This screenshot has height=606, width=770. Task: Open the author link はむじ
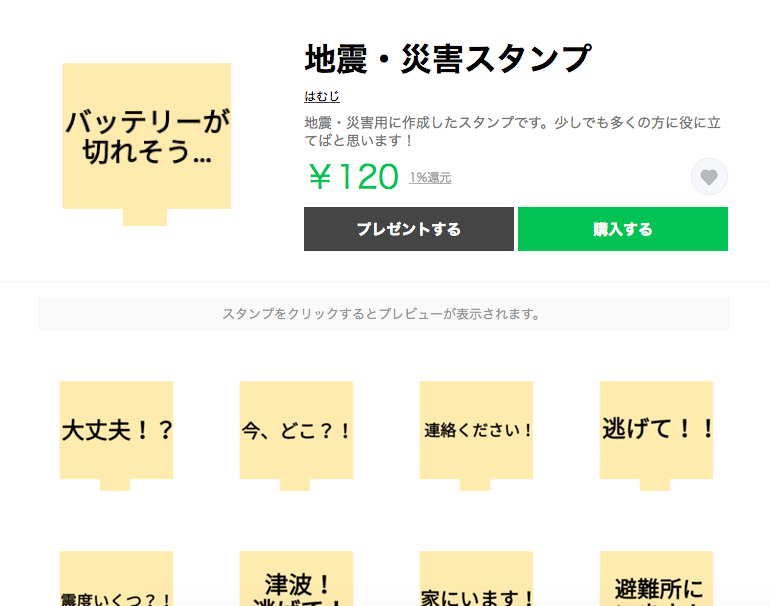pyautogui.click(x=322, y=97)
